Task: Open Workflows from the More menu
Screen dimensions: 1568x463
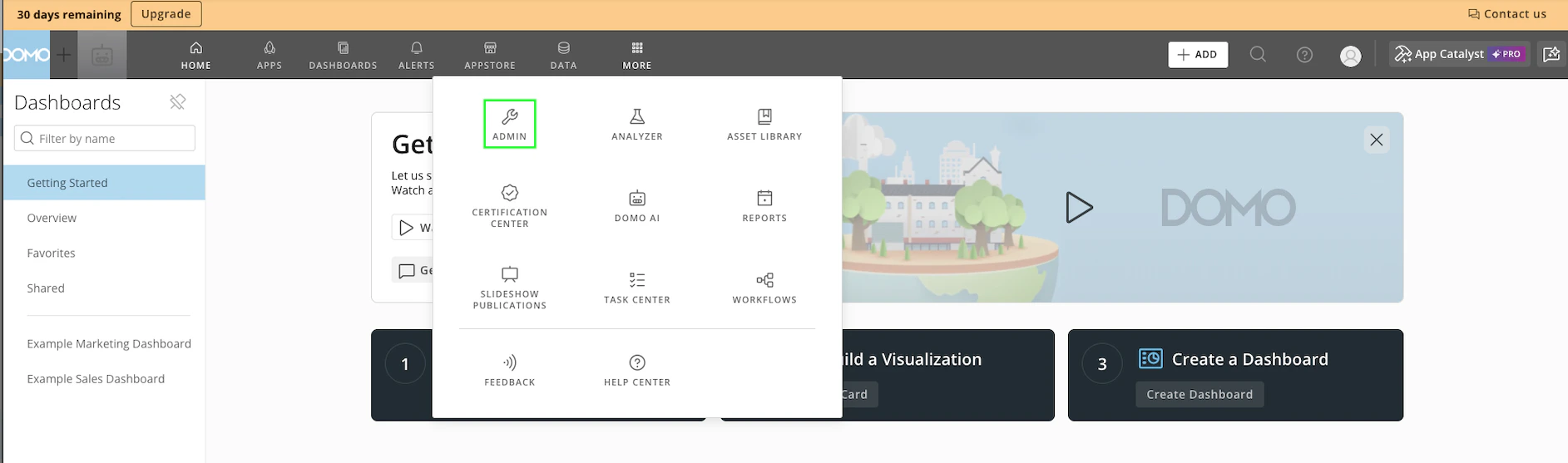Action: pos(764,288)
